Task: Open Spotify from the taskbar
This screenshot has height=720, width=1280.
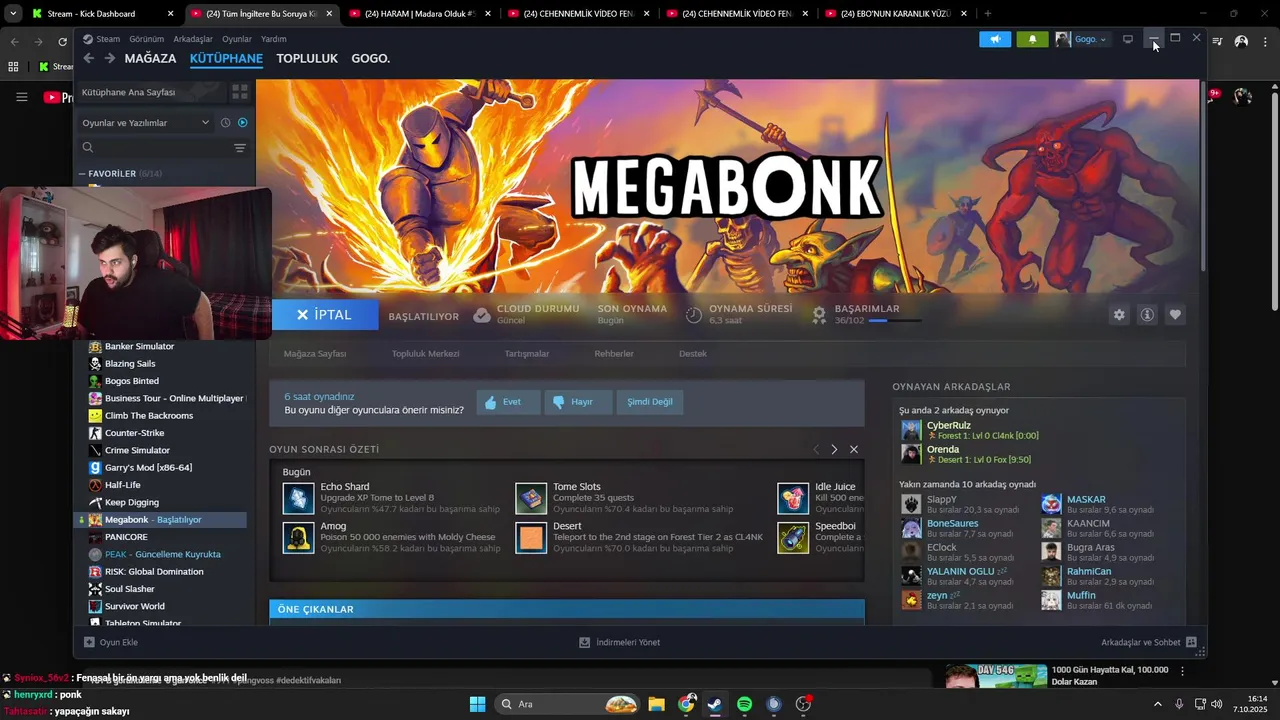Action: [744, 704]
